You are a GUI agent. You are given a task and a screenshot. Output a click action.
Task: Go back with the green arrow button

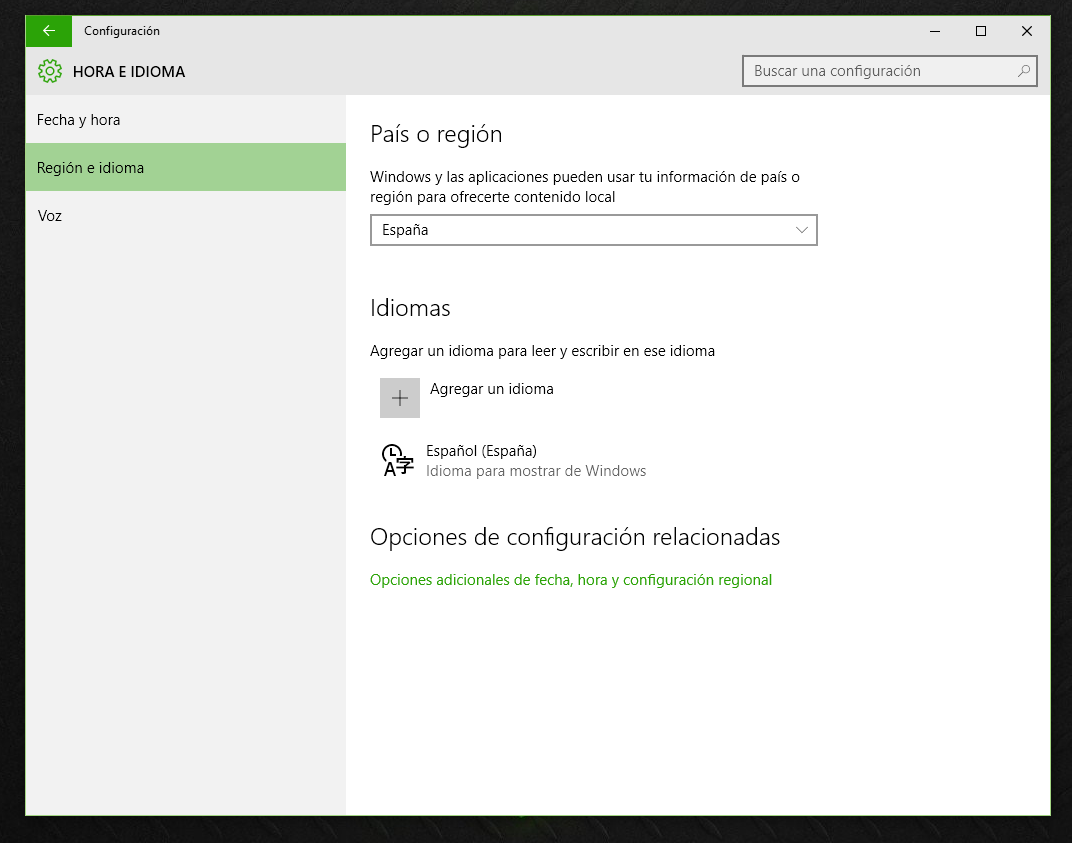(49, 31)
